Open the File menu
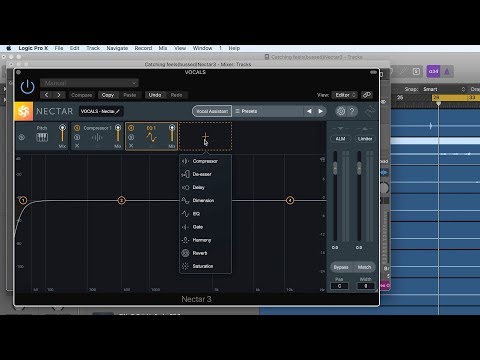Image resolution: width=480 pixels, height=360 pixels. 59,48
